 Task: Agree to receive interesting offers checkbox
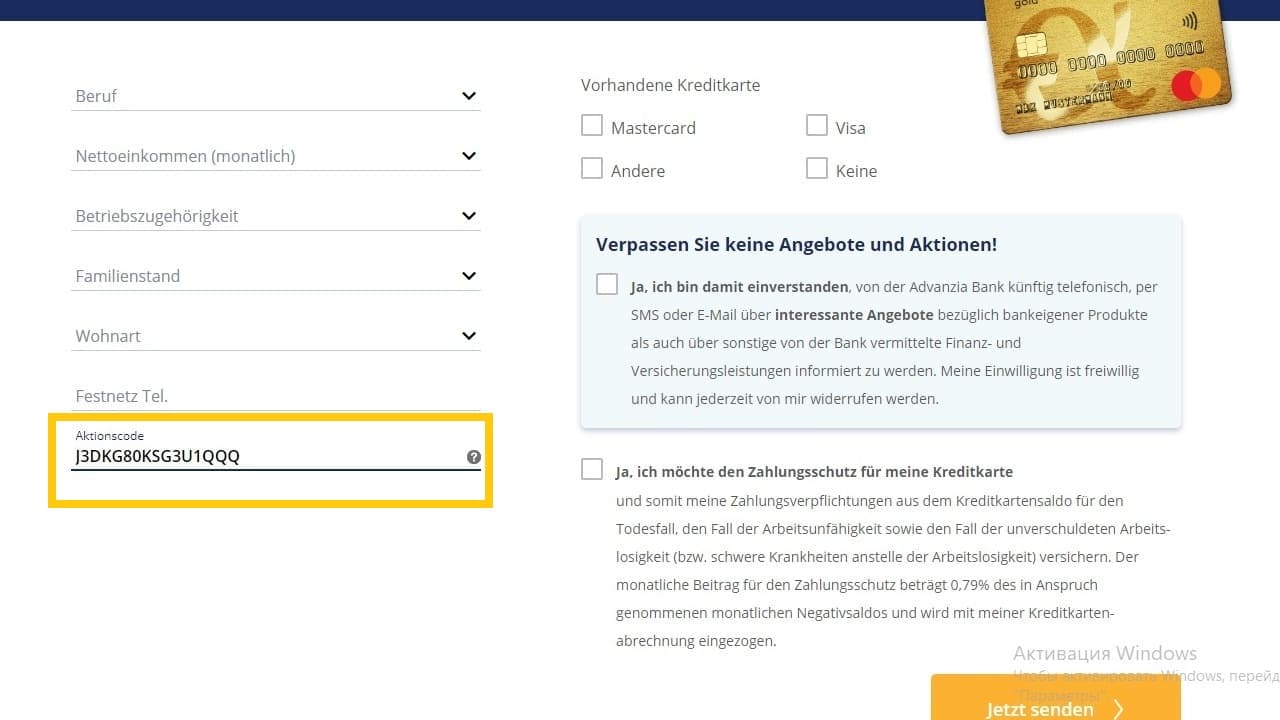coord(607,285)
